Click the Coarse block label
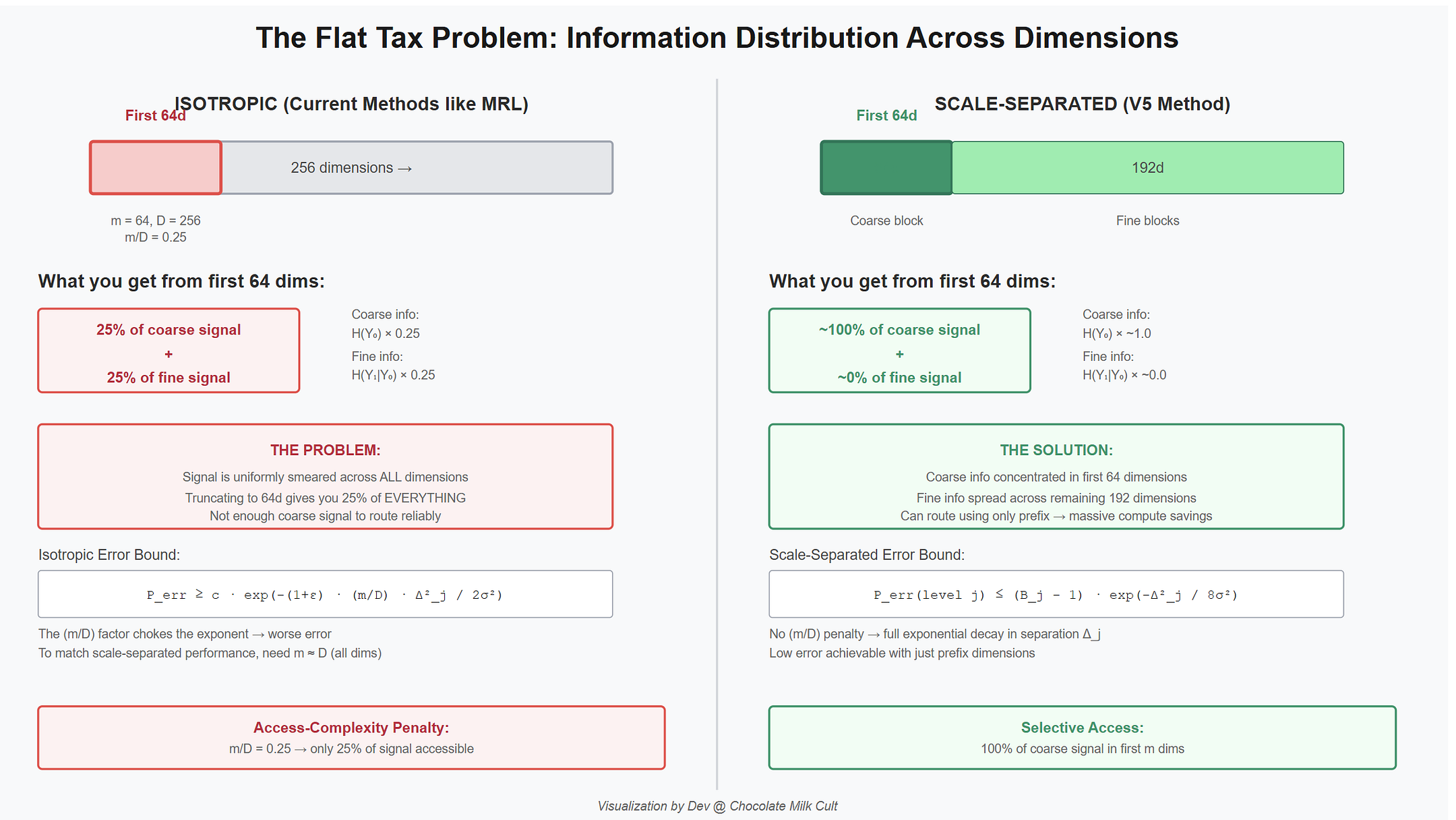 tap(886, 221)
